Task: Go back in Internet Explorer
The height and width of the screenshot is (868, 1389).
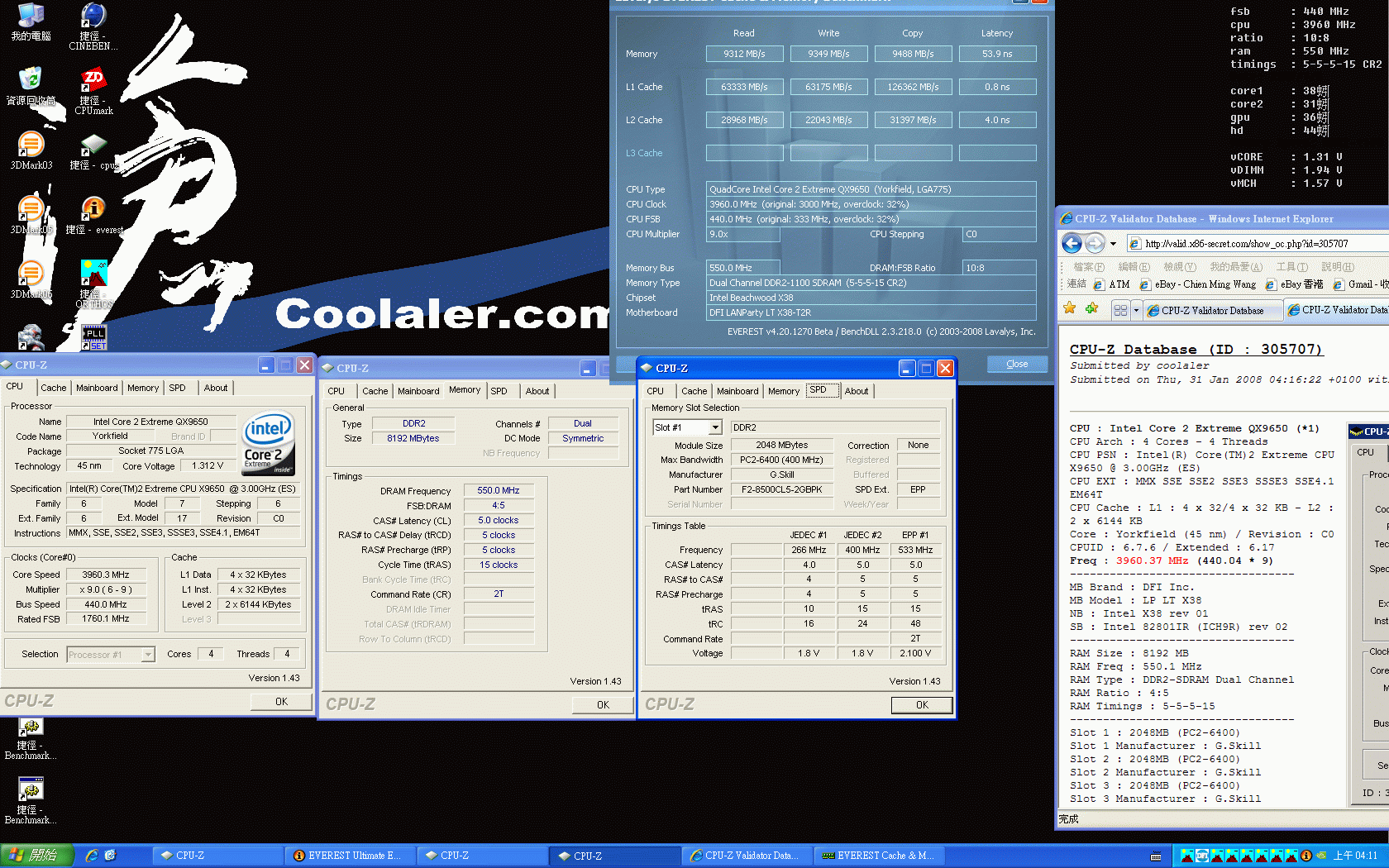Action: (1072, 243)
